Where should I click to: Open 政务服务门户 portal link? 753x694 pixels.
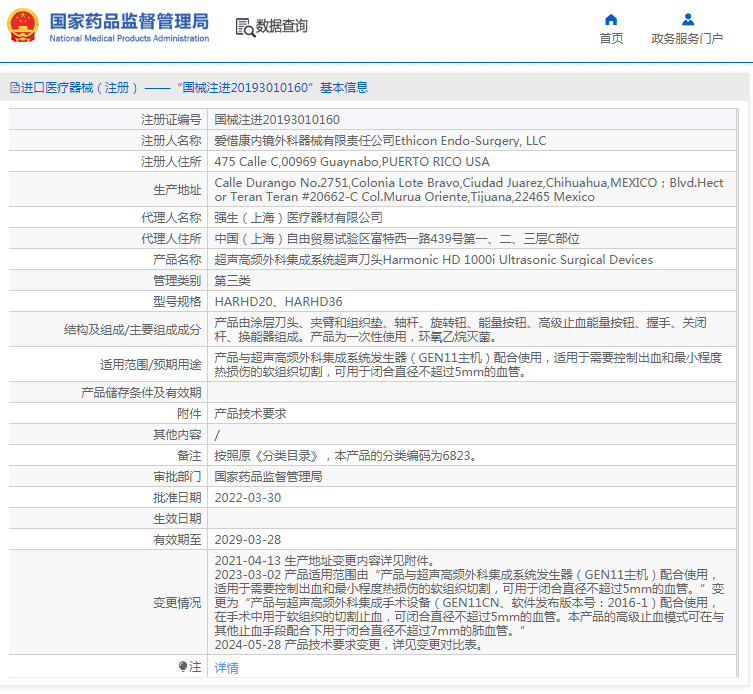click(687, 38)
